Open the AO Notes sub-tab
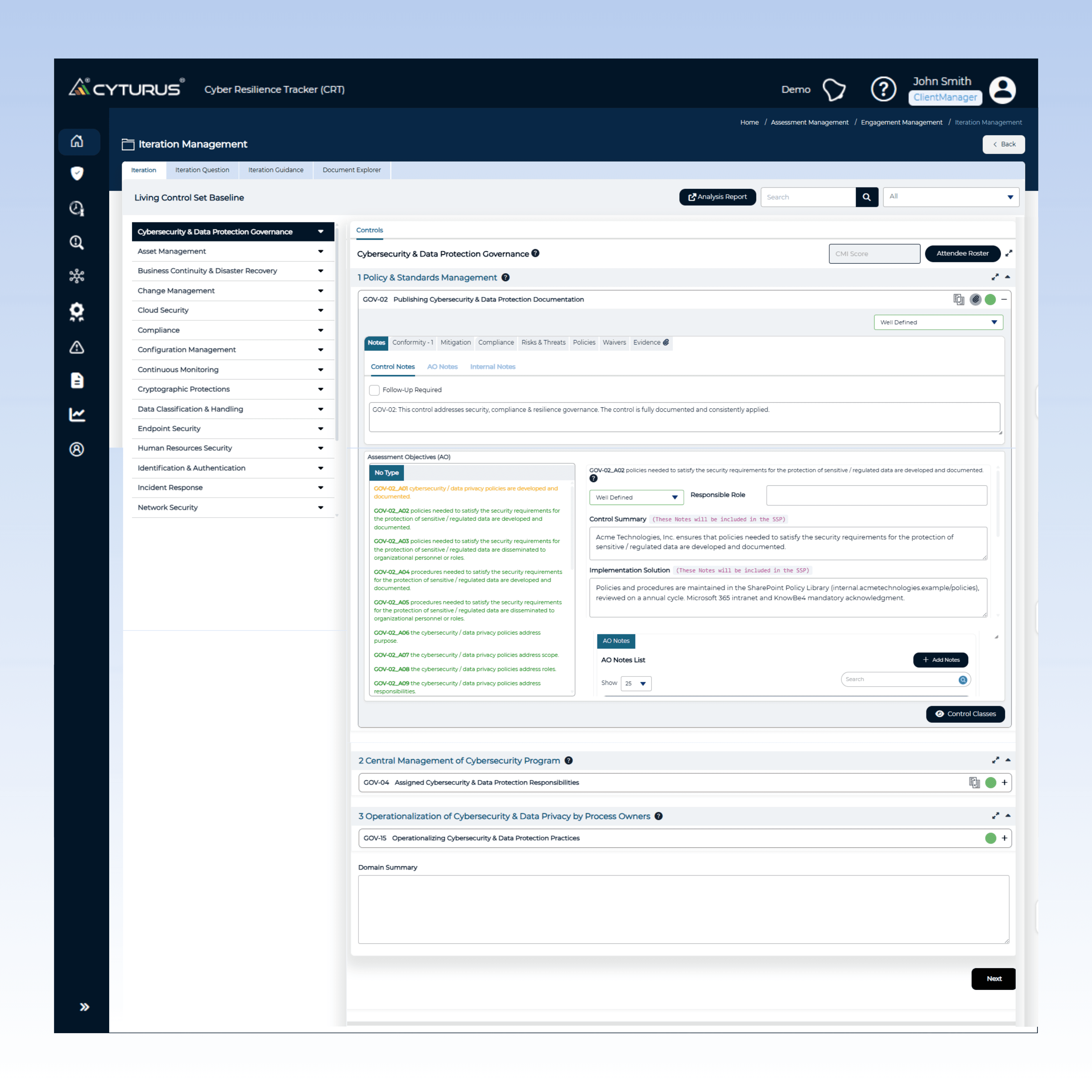 (443, 367)
